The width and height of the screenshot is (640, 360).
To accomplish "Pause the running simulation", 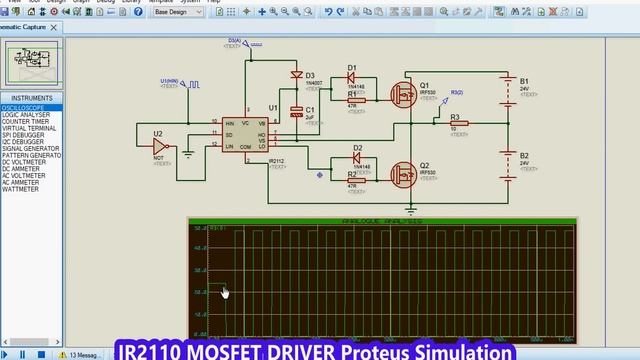I will 22,355.
